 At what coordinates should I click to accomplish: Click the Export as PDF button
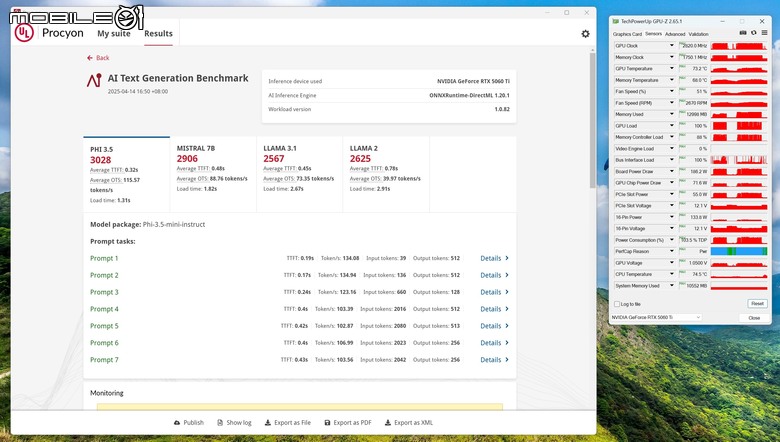point(348,423)
